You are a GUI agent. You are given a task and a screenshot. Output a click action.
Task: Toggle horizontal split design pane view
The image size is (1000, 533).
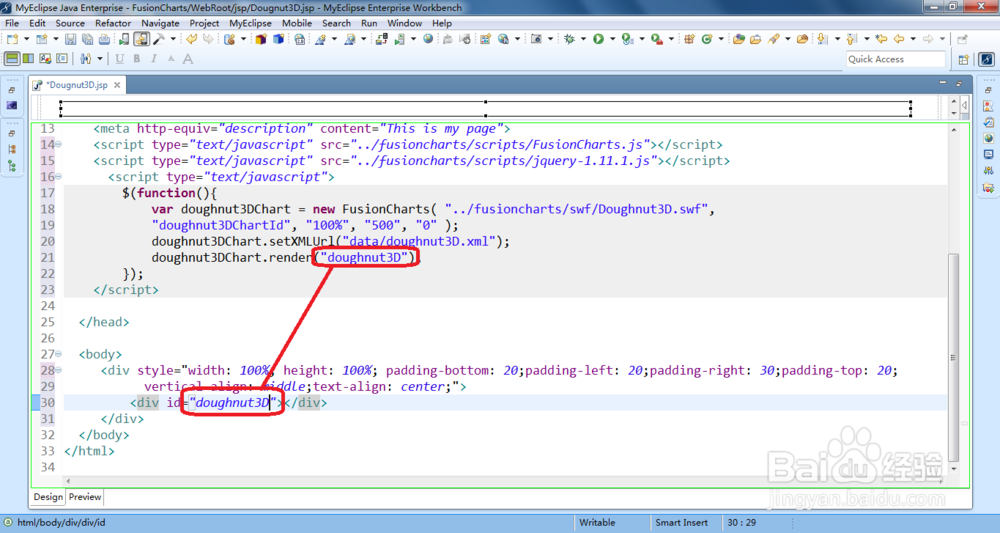point(12,59)
